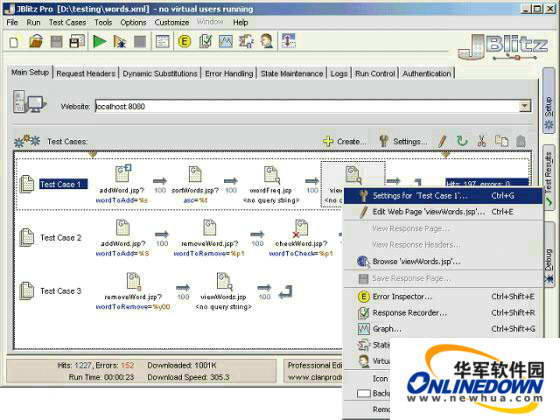Switch to the Authentication tab

(x=427, y=74)
